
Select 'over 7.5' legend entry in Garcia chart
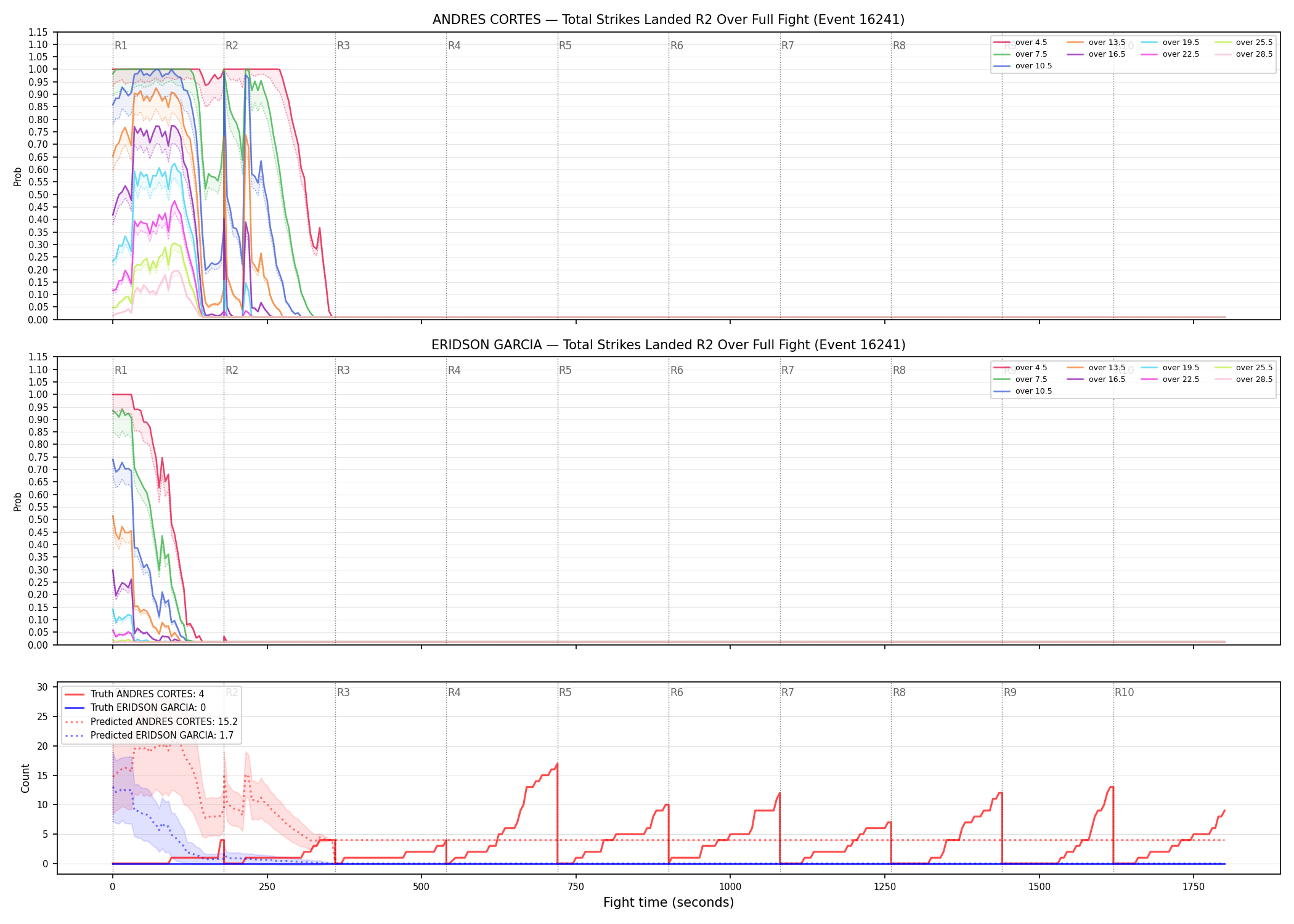pyautogui.click(x=1020, y=379)
